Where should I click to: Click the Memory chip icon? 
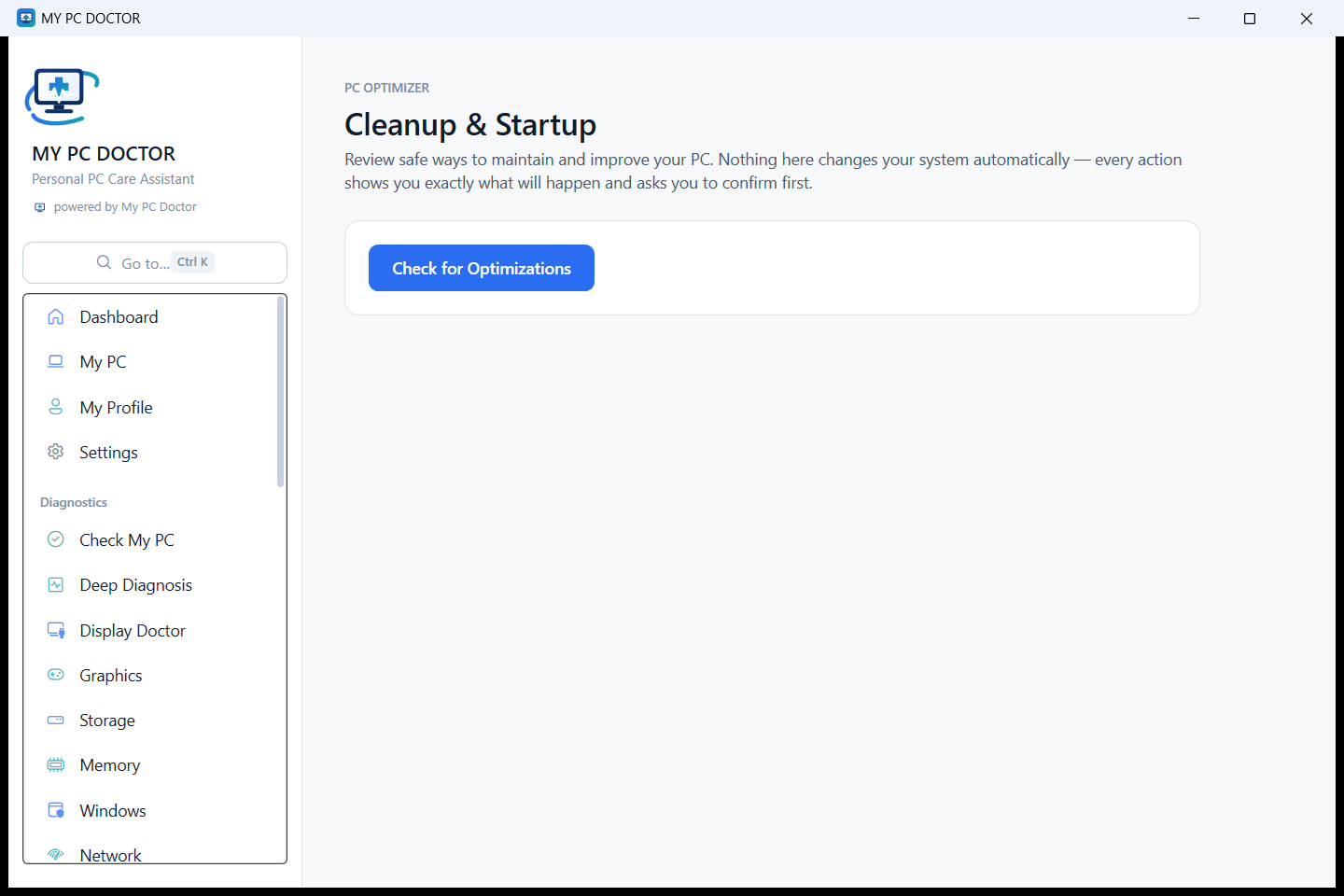(56, 765)
